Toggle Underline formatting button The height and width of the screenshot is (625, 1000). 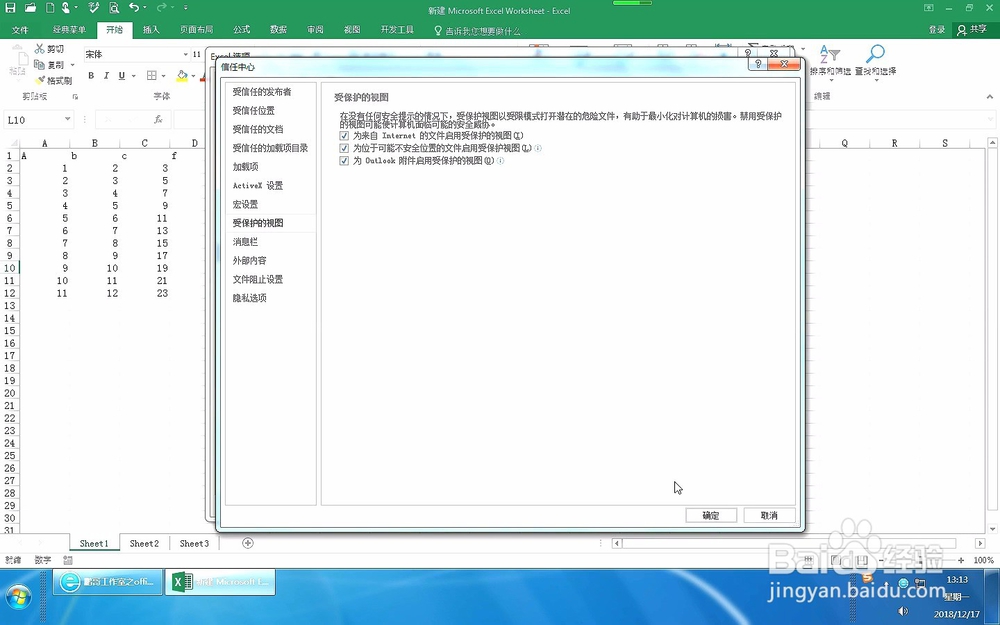pyautogui.click(x=121, y=75)
